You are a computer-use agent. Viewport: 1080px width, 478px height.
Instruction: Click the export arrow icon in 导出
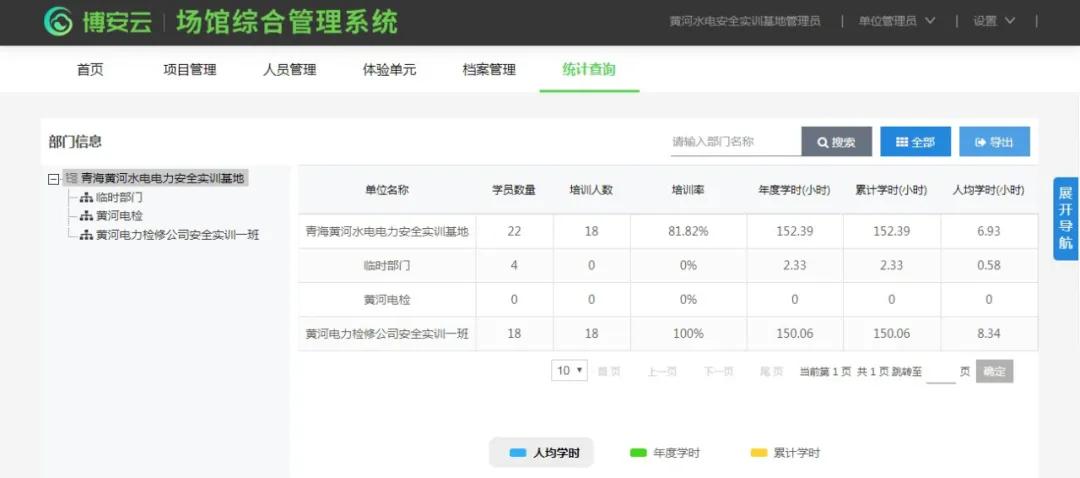point(981,143)
